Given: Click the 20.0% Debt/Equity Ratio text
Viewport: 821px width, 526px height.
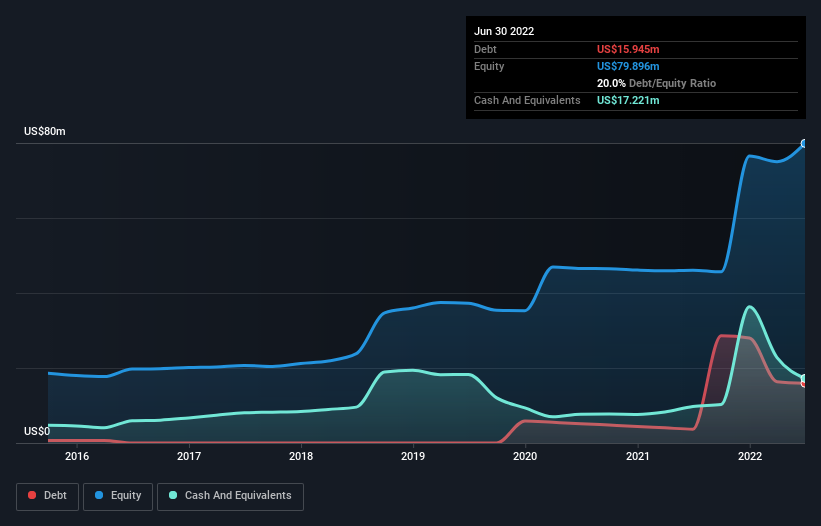Looking at the screenshot, I should coord(656,83).
